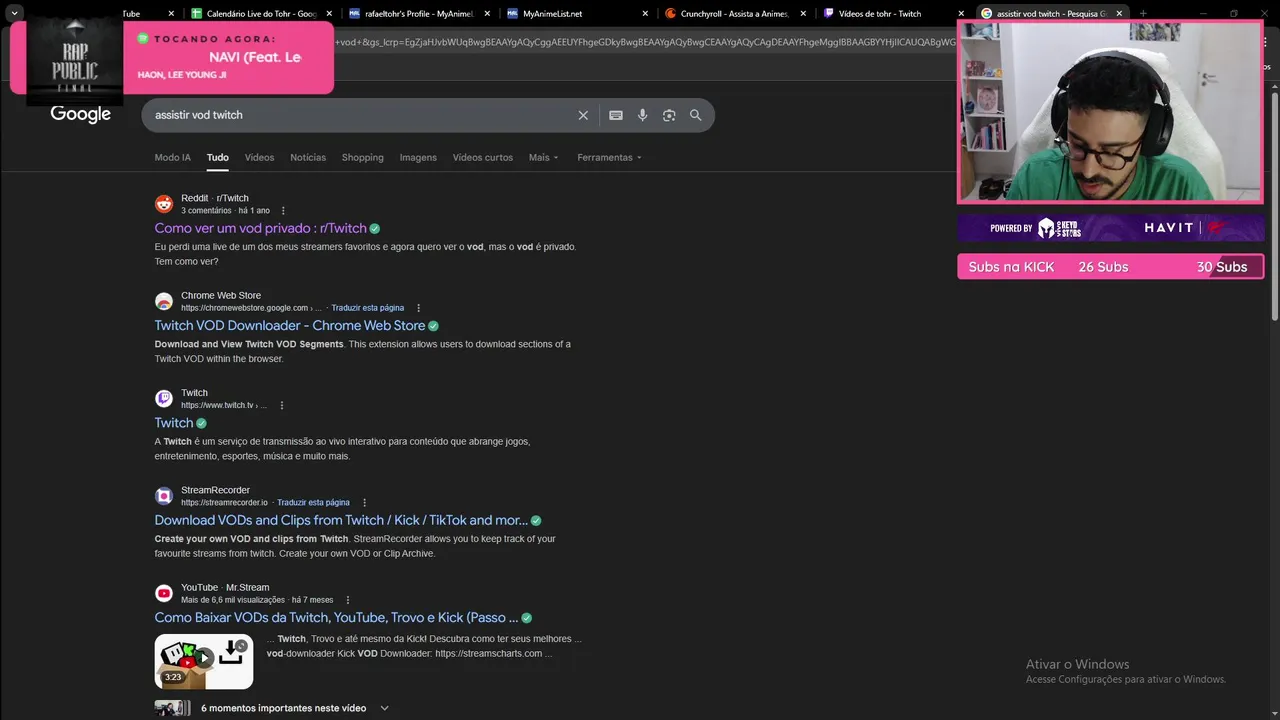Close the Calendário Live do Tohr tab

329,14
